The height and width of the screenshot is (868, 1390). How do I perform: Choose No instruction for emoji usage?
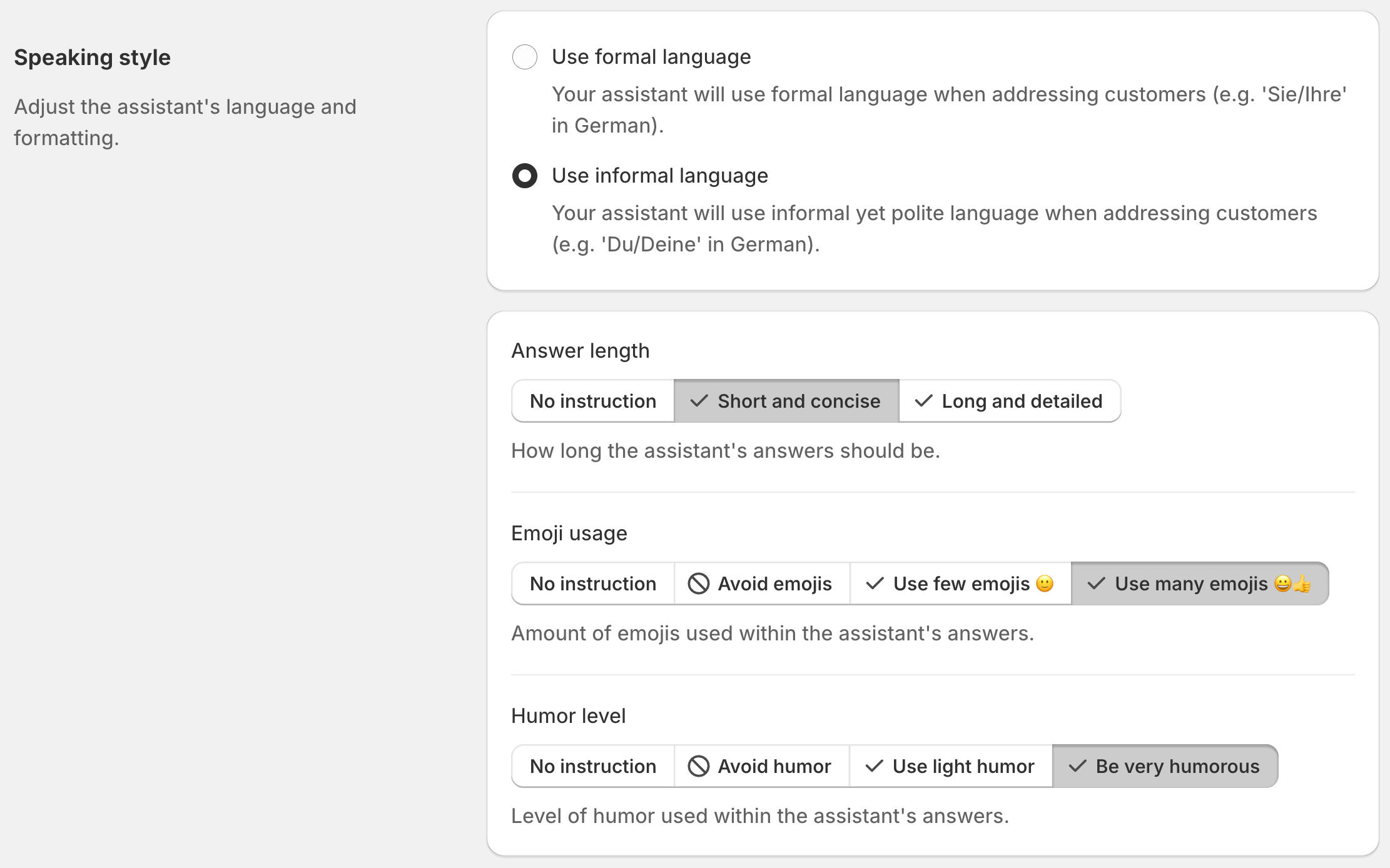click(x=592, y=583)
